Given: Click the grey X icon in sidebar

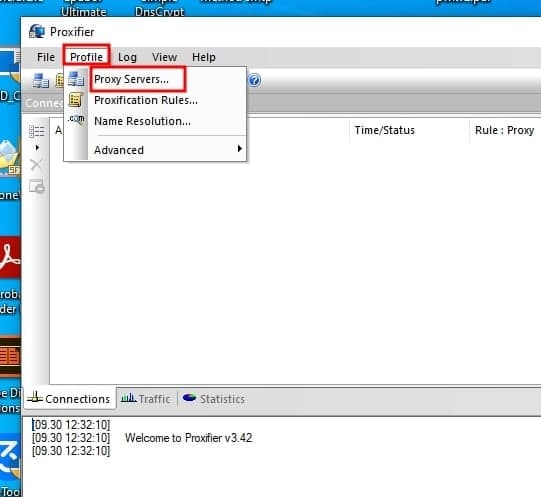Looking at the screenshot, I should pos(36,165).
